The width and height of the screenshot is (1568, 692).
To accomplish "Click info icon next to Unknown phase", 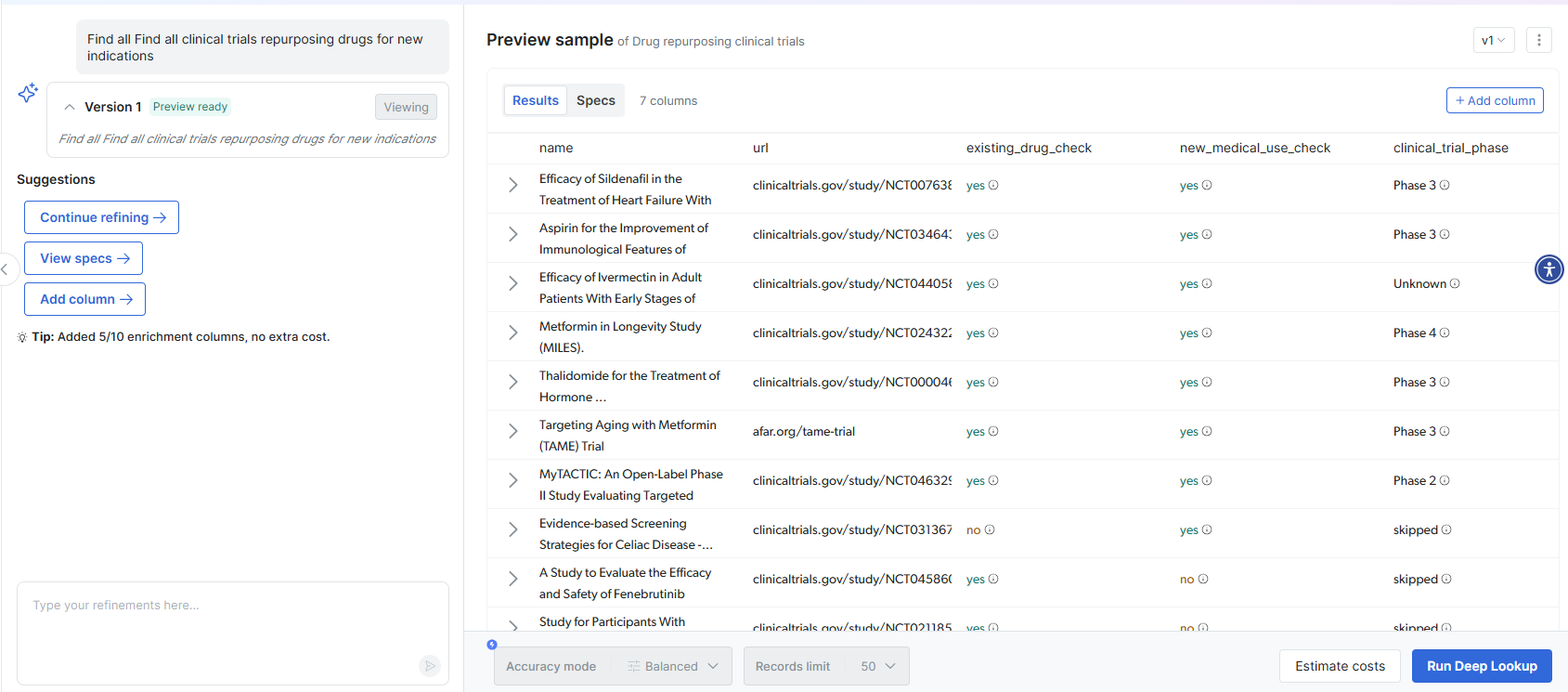I will point(1455,283).
